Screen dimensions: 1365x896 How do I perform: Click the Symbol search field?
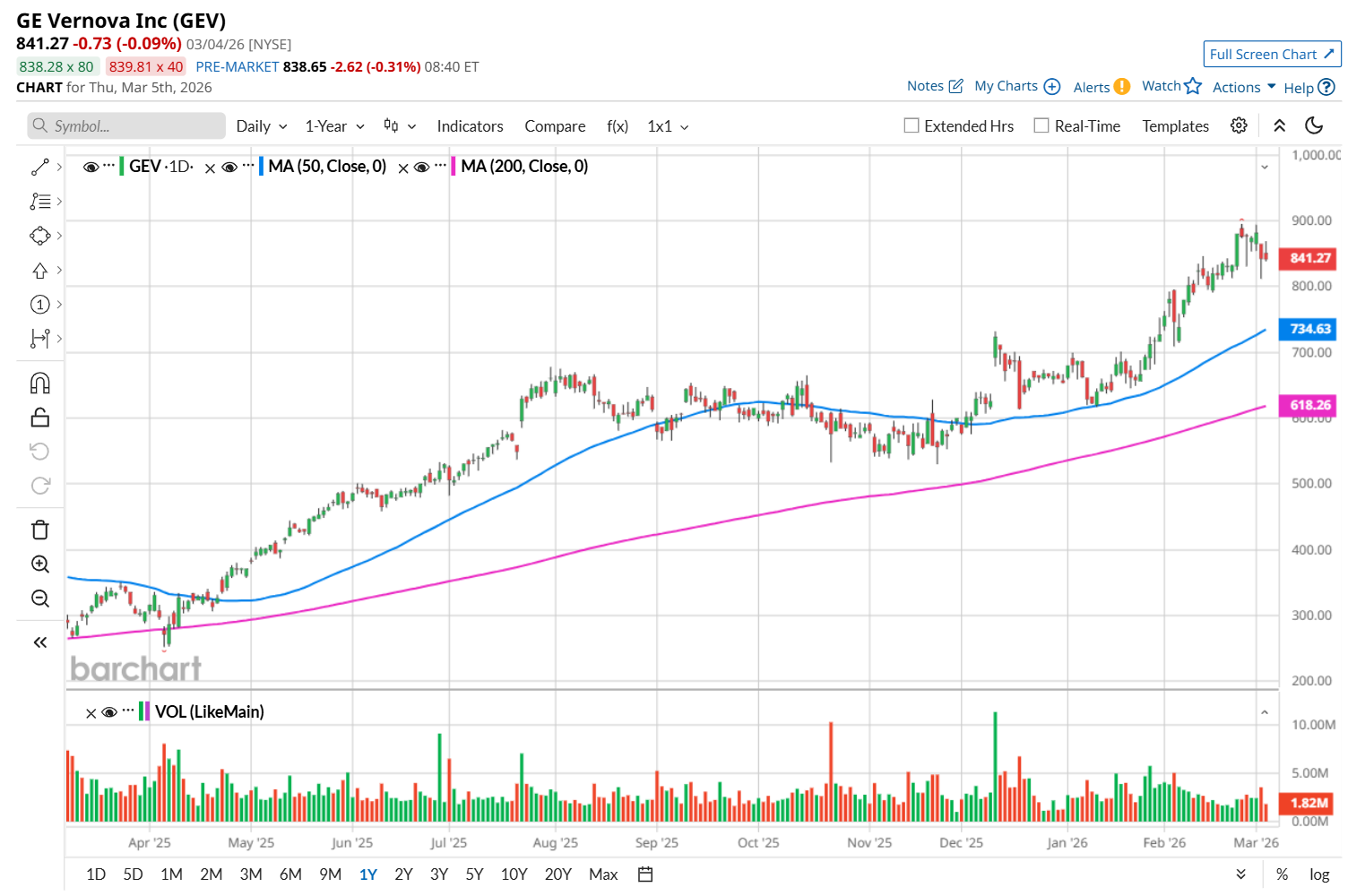point(126,126)
